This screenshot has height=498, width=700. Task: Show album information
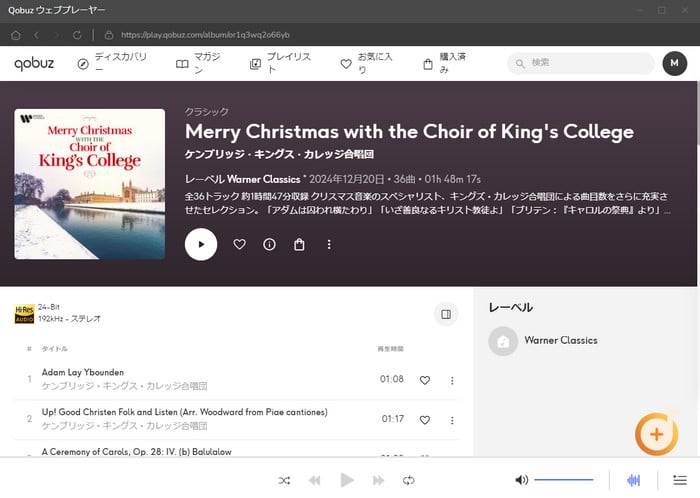coord(269,244)
